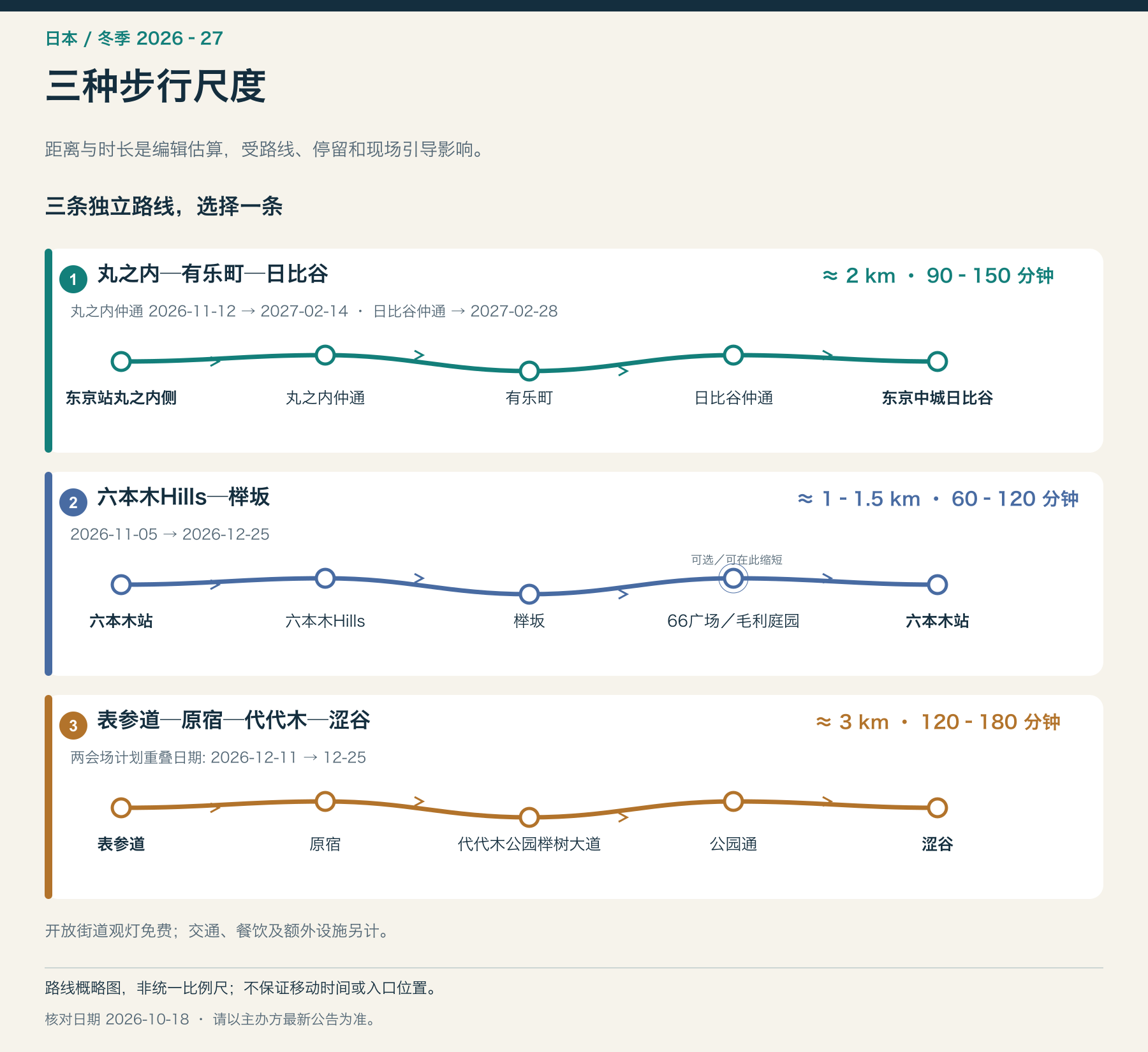Click the 两会场计划重叠日期 date line

(x=218, y=757)
